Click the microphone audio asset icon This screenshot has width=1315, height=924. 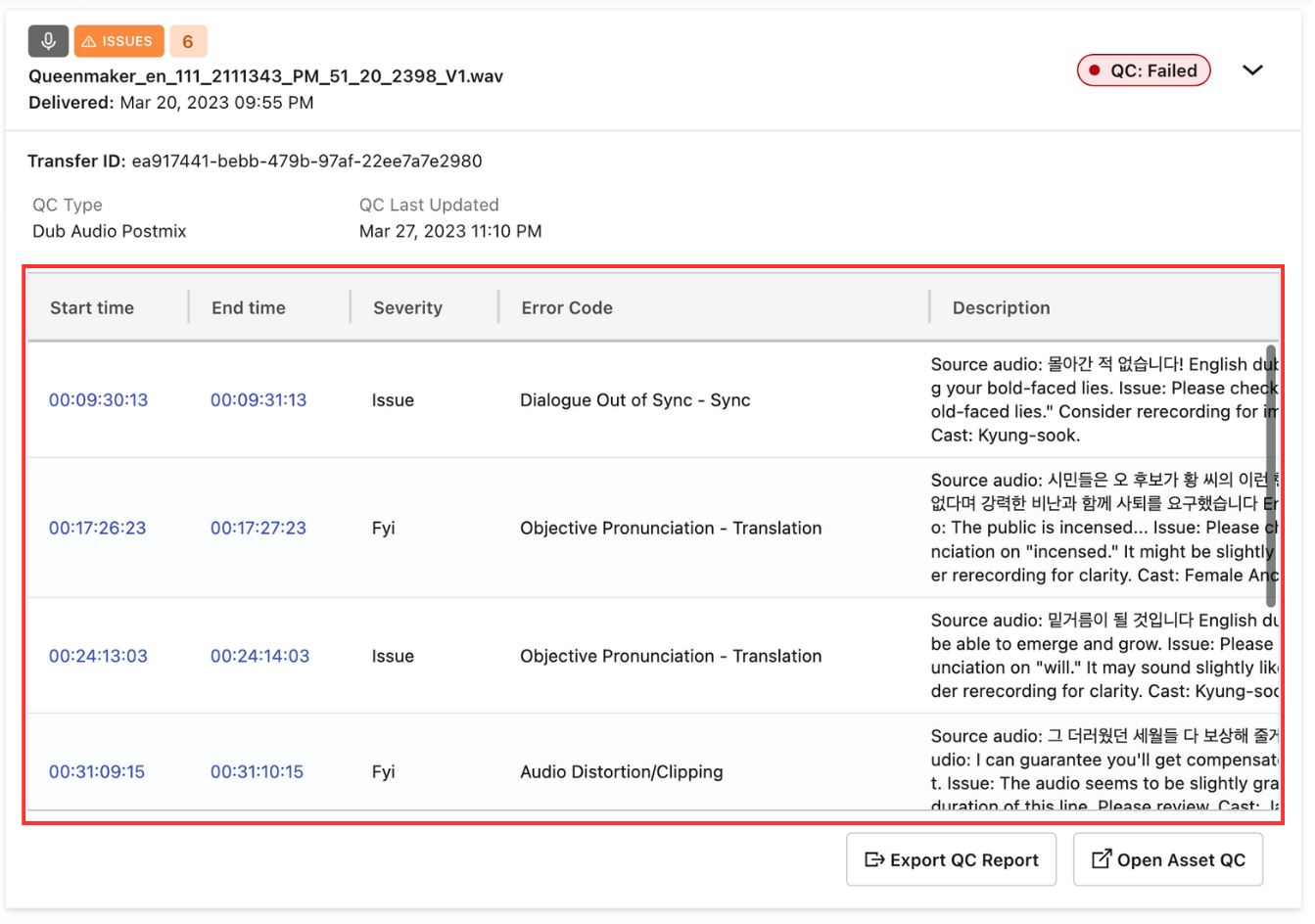tap(48, 41)
